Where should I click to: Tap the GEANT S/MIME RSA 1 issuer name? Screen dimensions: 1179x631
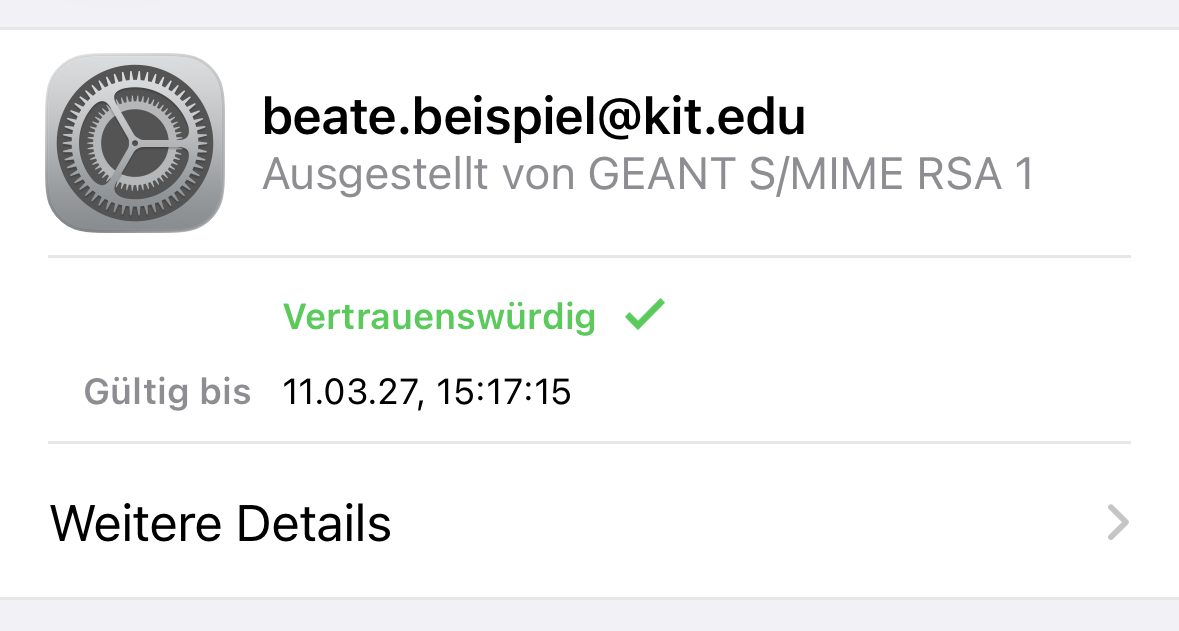(x=810, y=175)
